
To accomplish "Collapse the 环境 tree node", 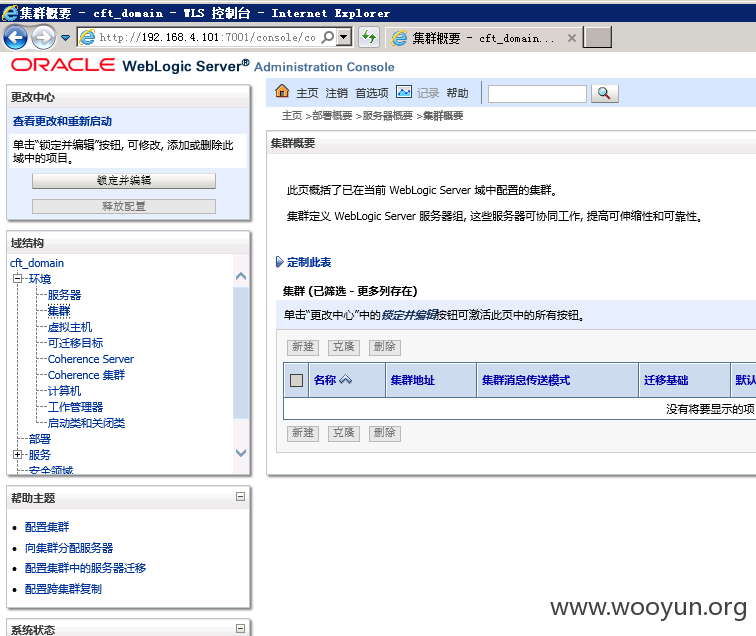I will coord(17,278).
